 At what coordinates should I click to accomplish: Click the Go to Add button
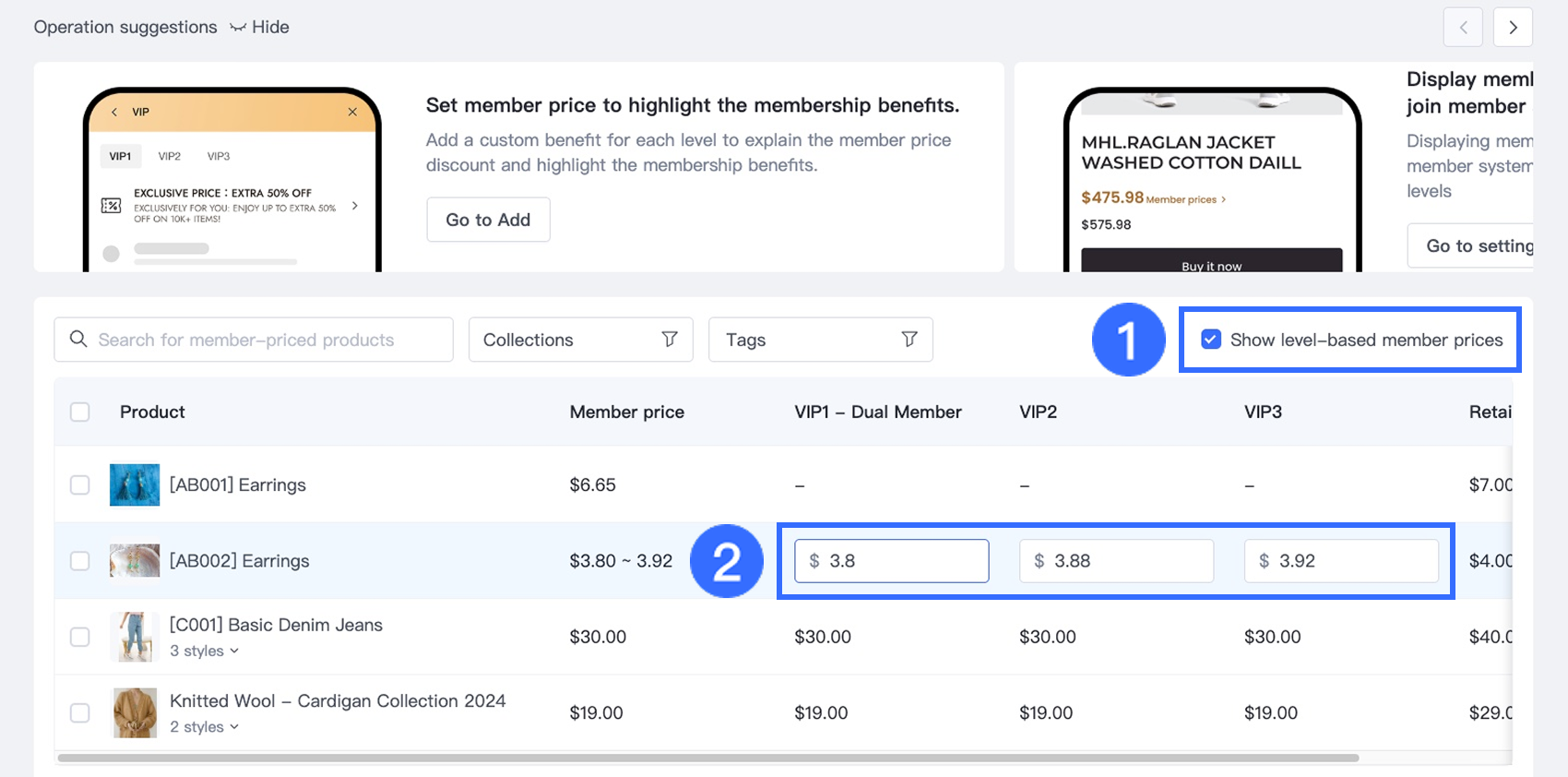point(488,220)
